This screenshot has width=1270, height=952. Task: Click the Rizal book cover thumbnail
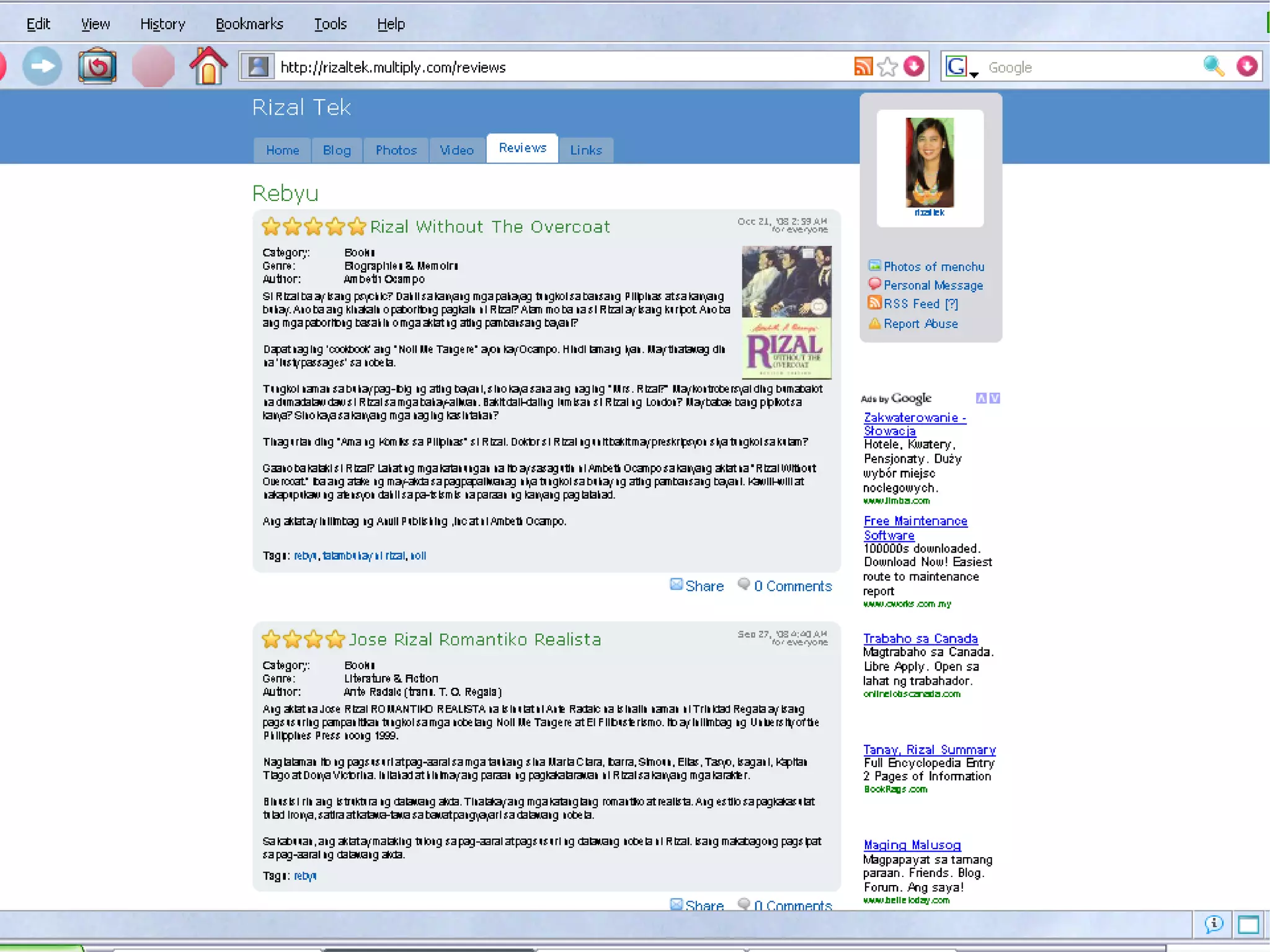click(x=786, y=312)
